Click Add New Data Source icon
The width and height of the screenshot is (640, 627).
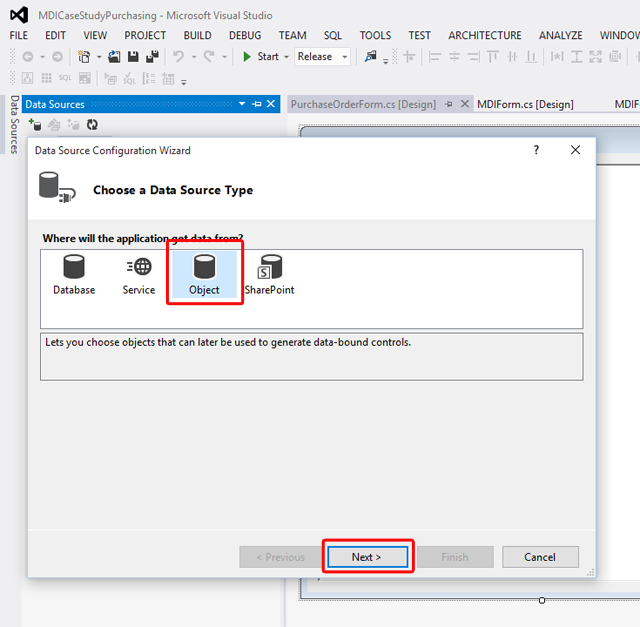click(35, 125)
